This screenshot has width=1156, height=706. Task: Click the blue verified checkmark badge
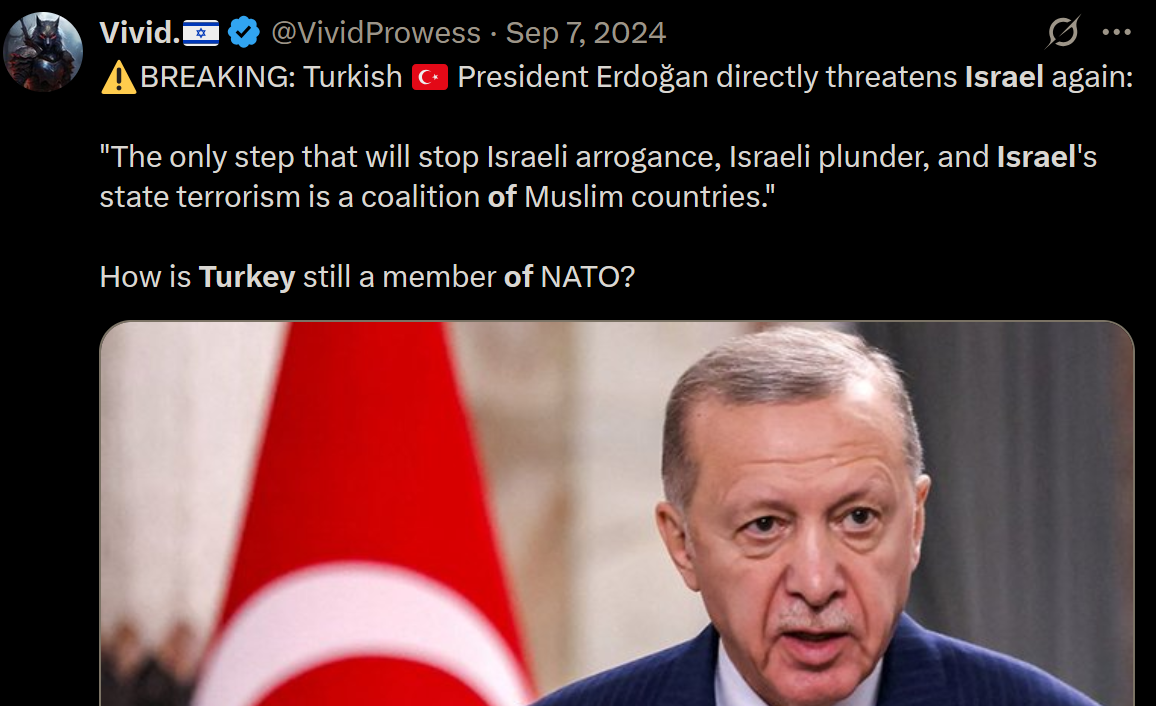pos(243,32)
